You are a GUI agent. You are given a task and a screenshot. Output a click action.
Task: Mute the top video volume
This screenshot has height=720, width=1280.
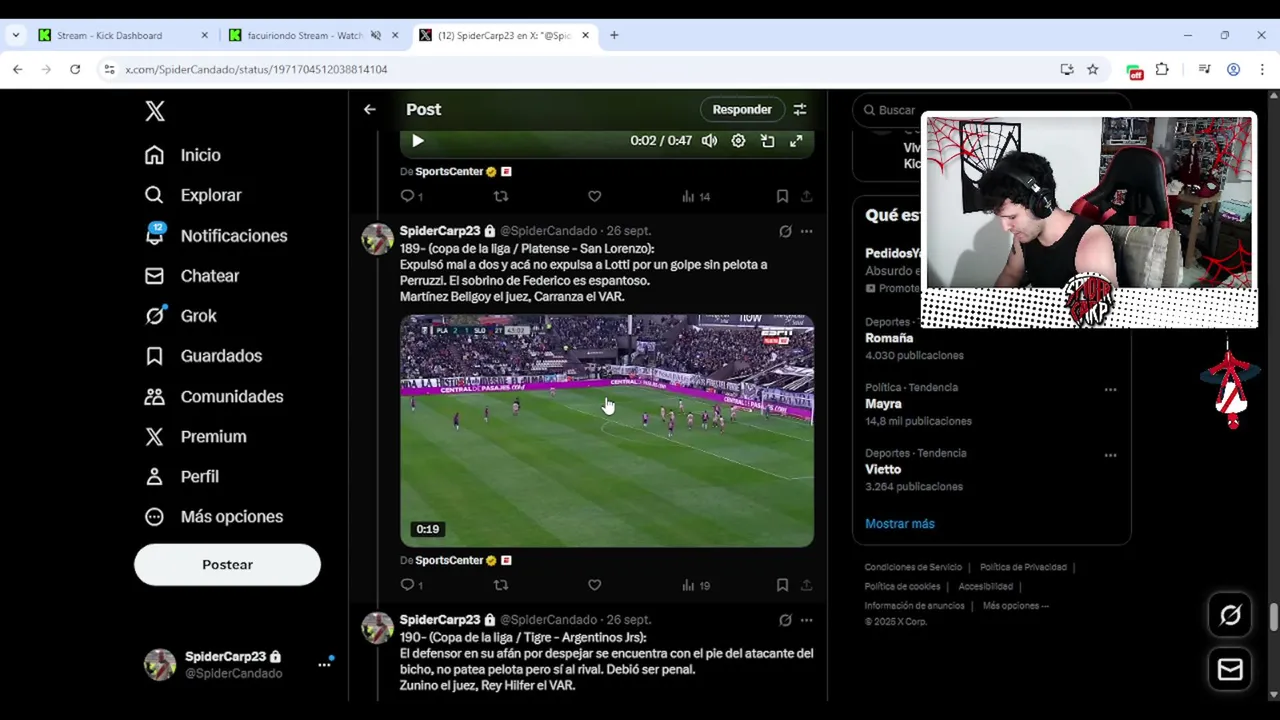(709, 141)
